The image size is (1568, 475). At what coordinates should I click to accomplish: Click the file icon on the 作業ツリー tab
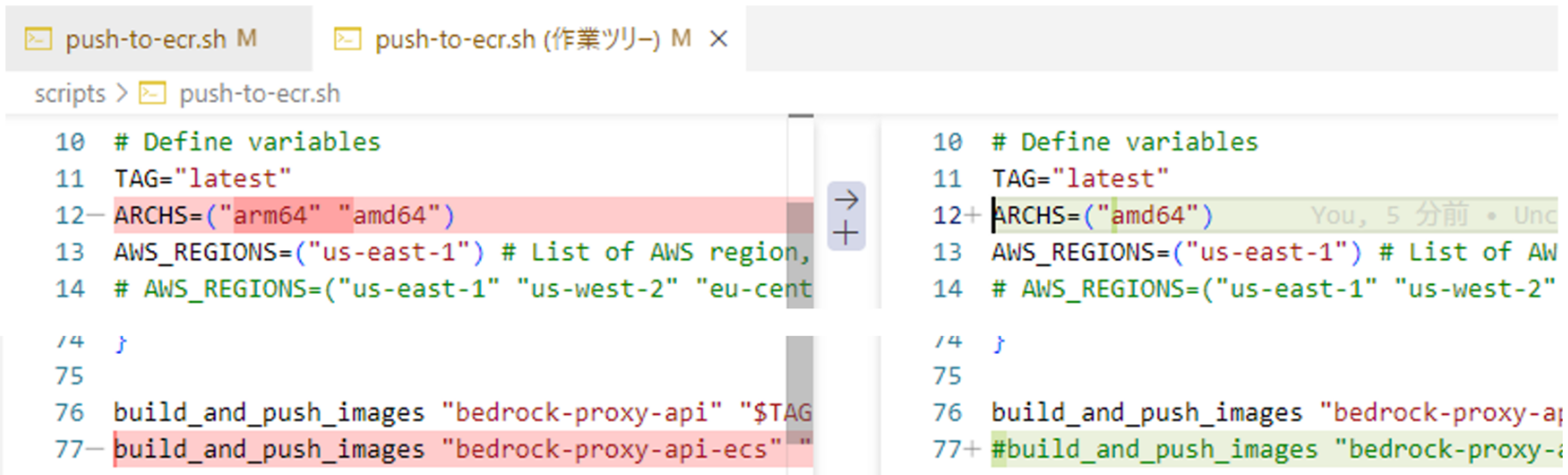tap(348, 40)
